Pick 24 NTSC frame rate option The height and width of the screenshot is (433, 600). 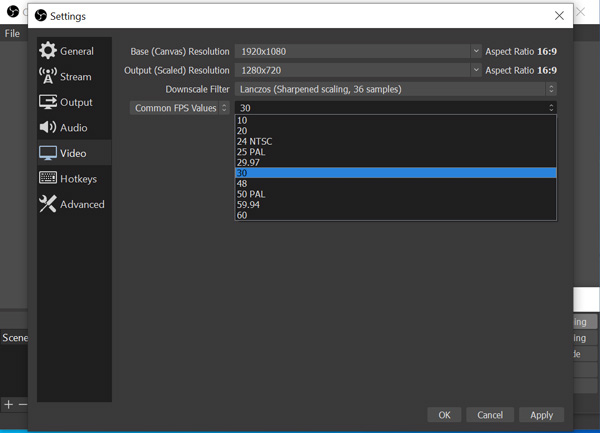254,141
